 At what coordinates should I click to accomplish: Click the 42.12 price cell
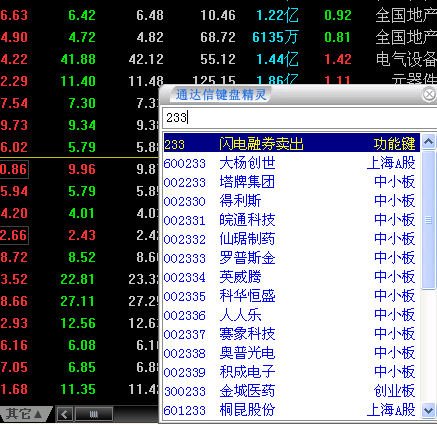146,59
